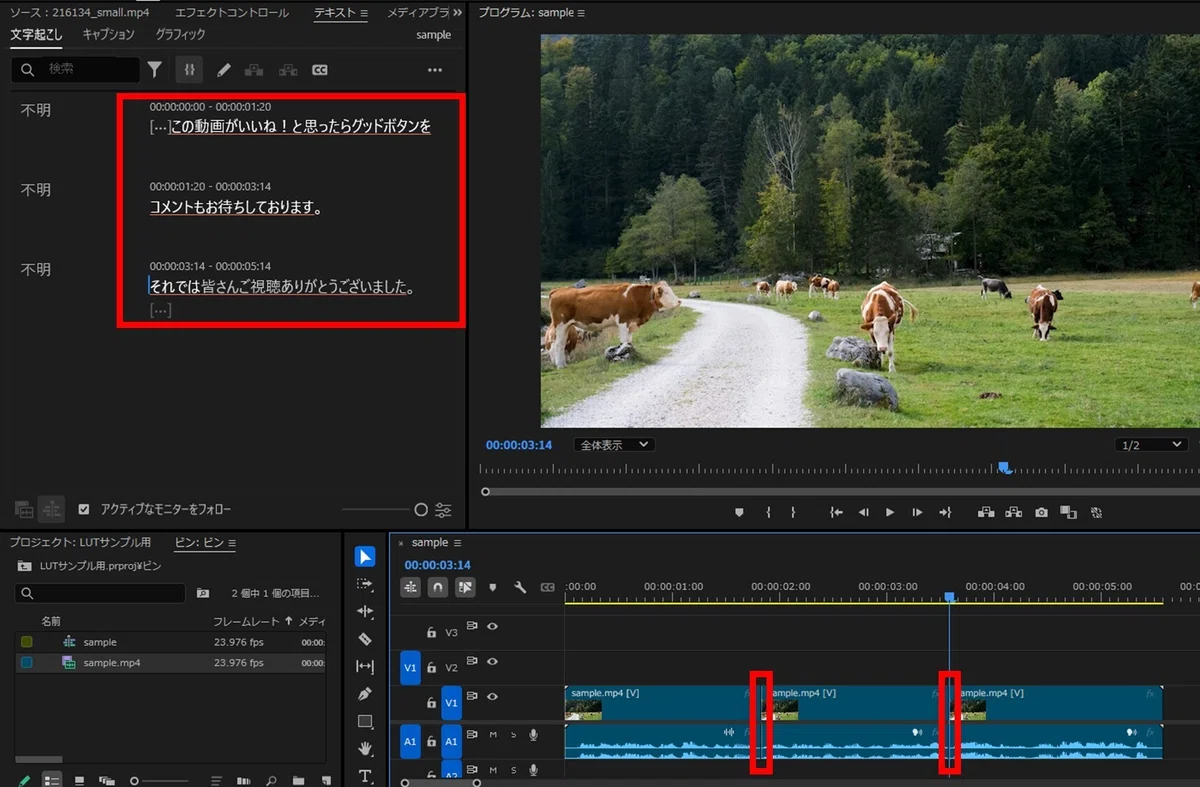
Task: Toggle Linked Selection button in timeline
Action: (465, 588)
